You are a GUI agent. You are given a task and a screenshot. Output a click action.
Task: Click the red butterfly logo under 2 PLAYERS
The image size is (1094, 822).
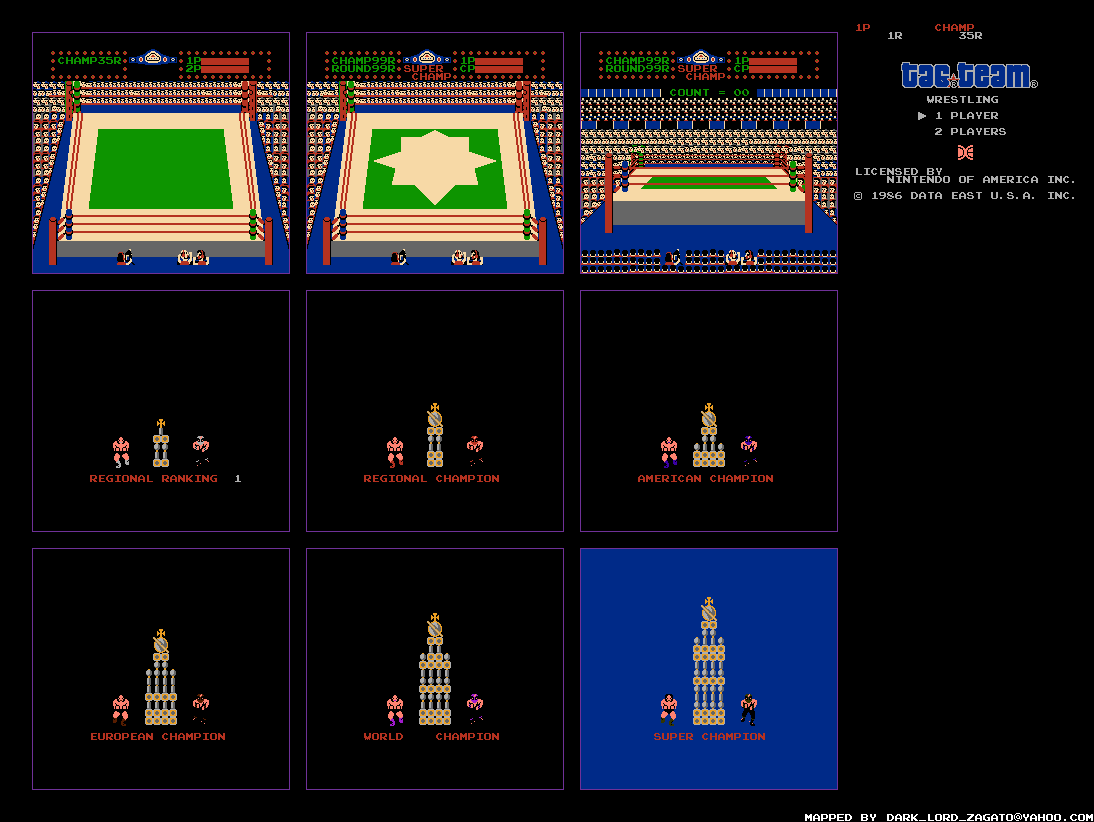click(x=966, y=152)
